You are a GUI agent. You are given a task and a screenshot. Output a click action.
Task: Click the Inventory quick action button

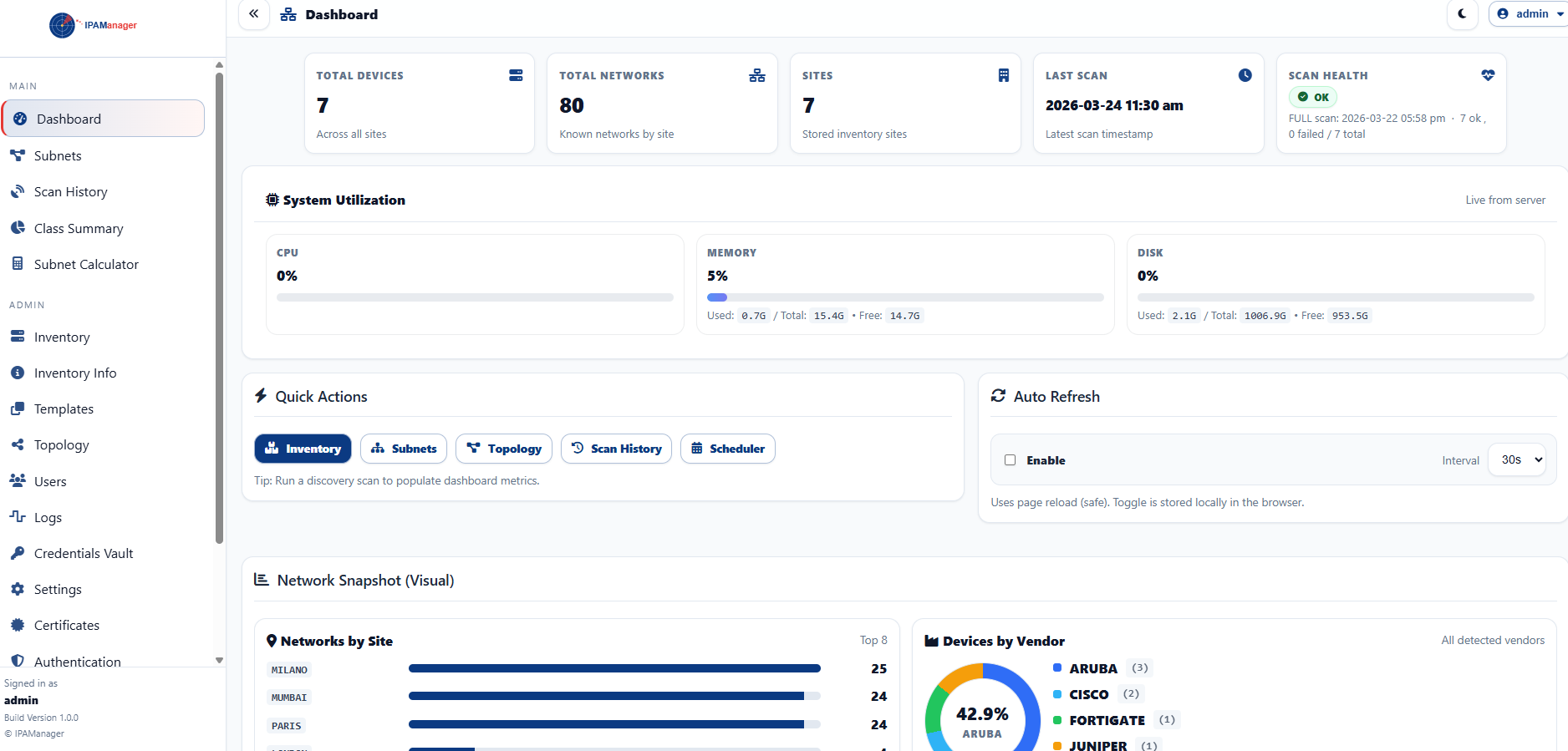pyautogui.click(x=303, y=449)
